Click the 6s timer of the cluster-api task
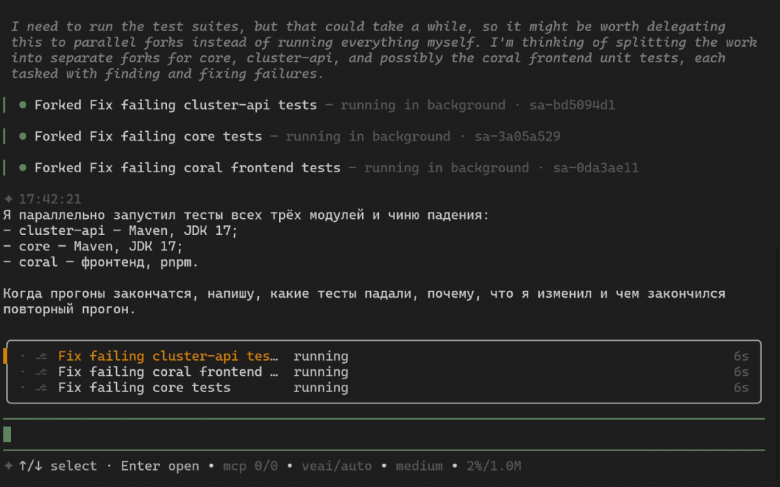Image resolution: width=780 pixels, height=487 pixels. coord(741,356)
